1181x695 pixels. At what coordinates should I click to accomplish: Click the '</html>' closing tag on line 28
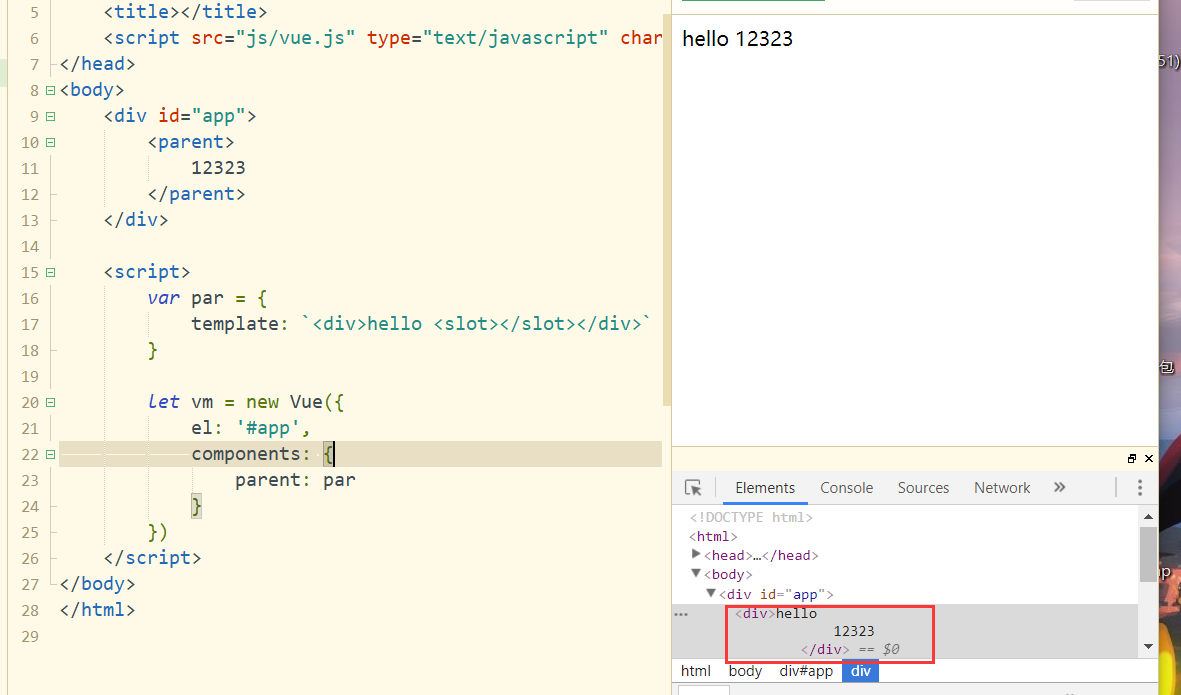pos(97,610)
